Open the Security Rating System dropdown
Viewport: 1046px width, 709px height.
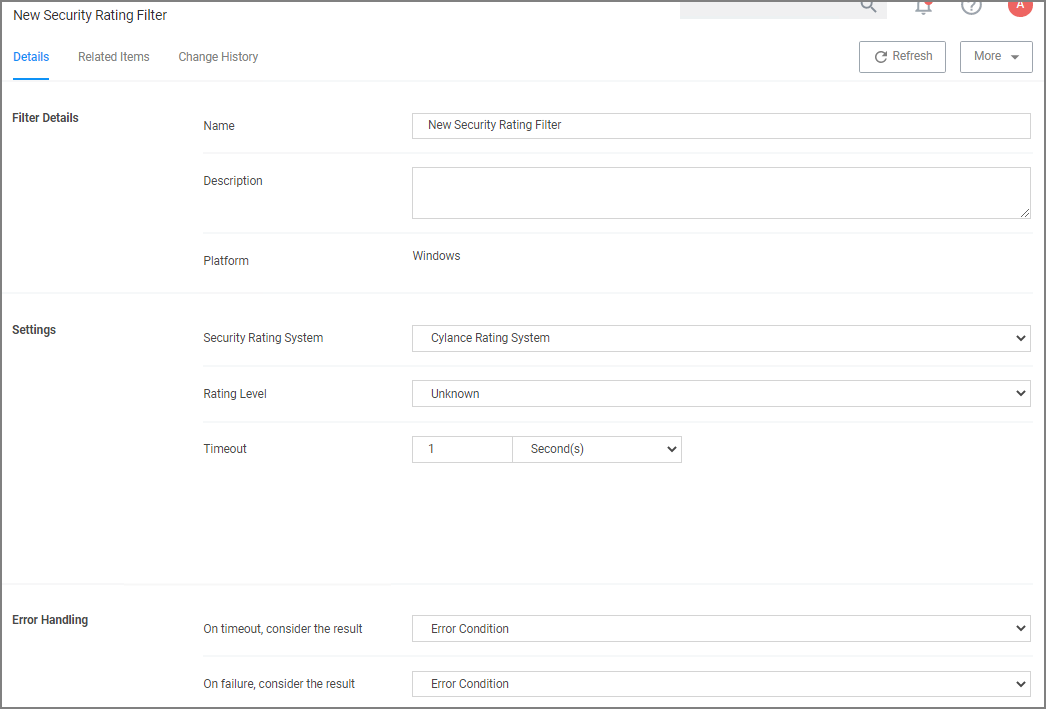pyautogui.click(x=720, y=338)
